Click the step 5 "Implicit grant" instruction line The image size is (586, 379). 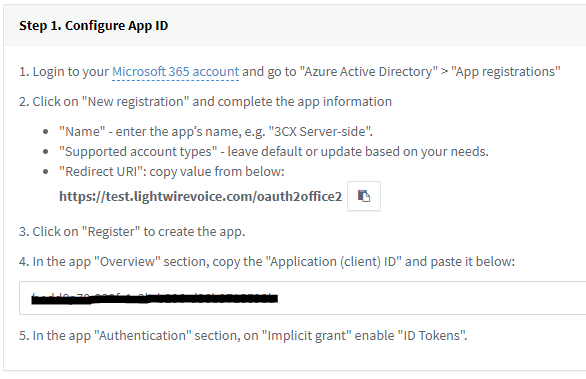click(243, 336)
